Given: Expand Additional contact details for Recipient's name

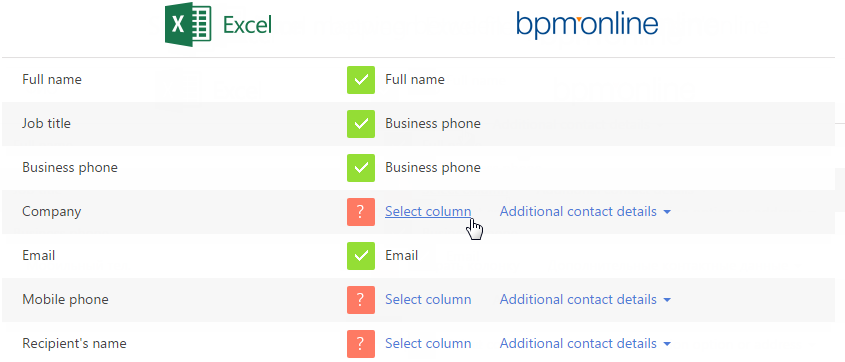Looking at the screenshot, I should (585, 344).
